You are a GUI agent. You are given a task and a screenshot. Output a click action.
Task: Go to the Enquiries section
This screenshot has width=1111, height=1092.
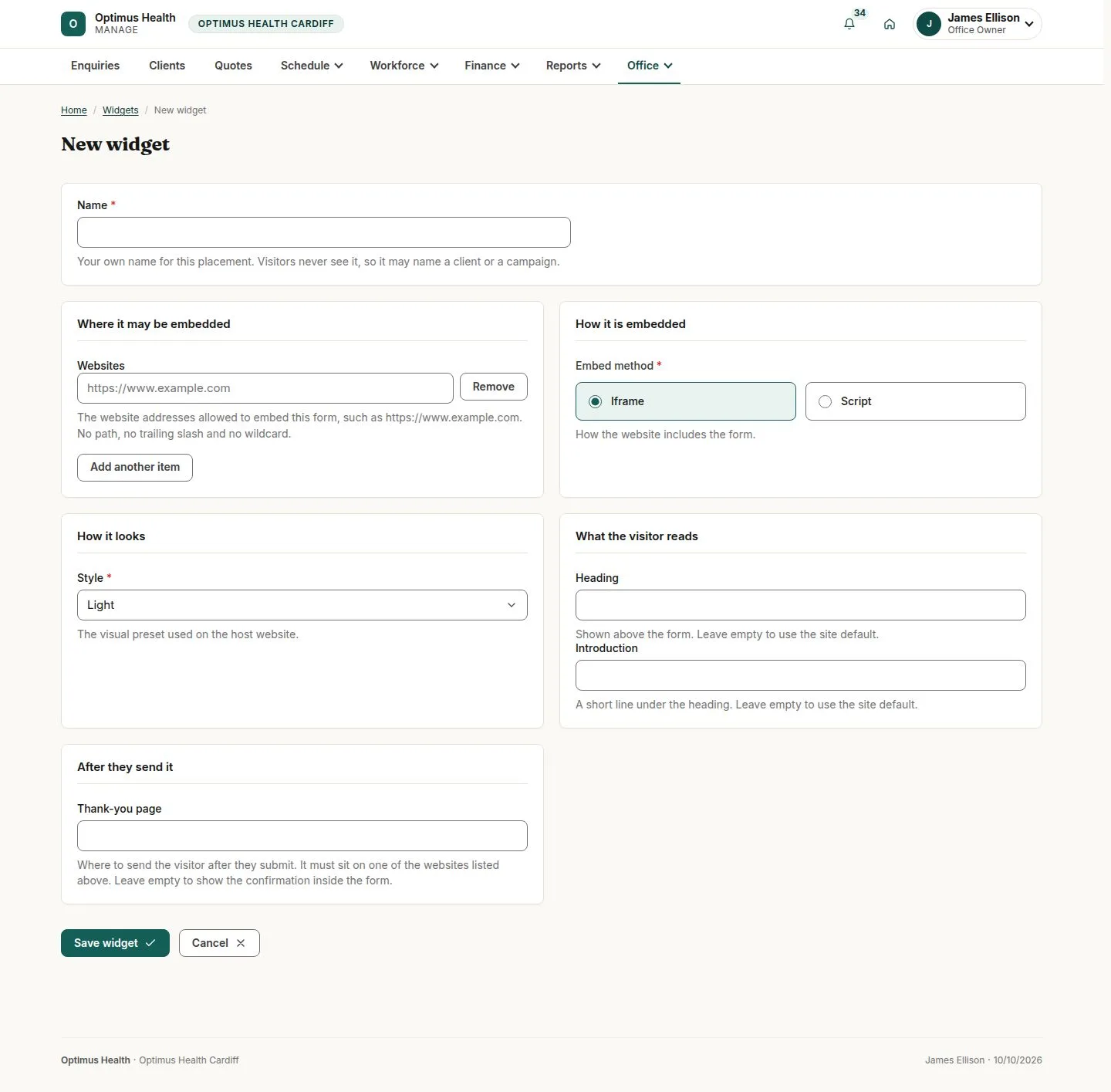tap(96, 66)
